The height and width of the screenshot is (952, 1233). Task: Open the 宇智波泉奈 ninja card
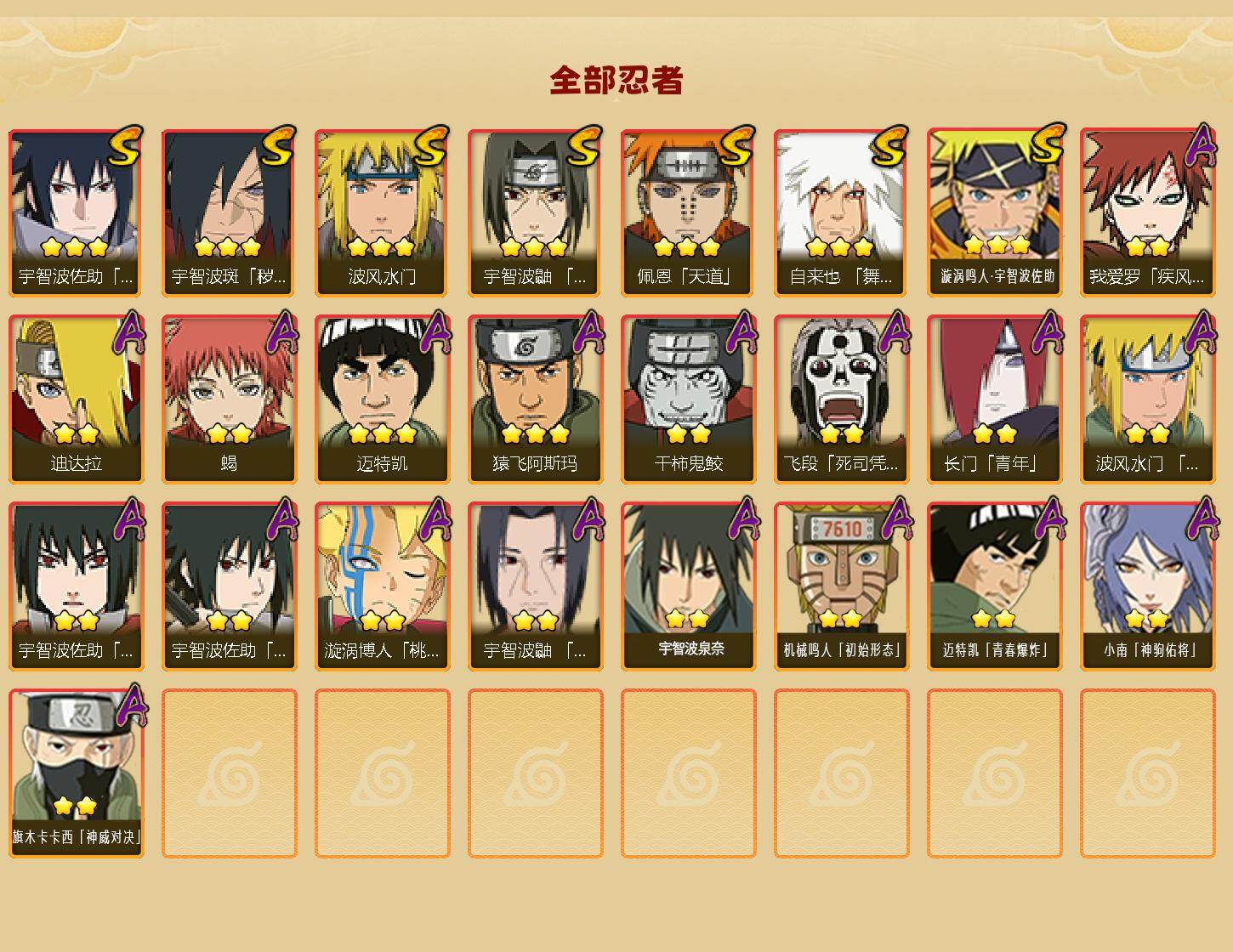[688, 586]
